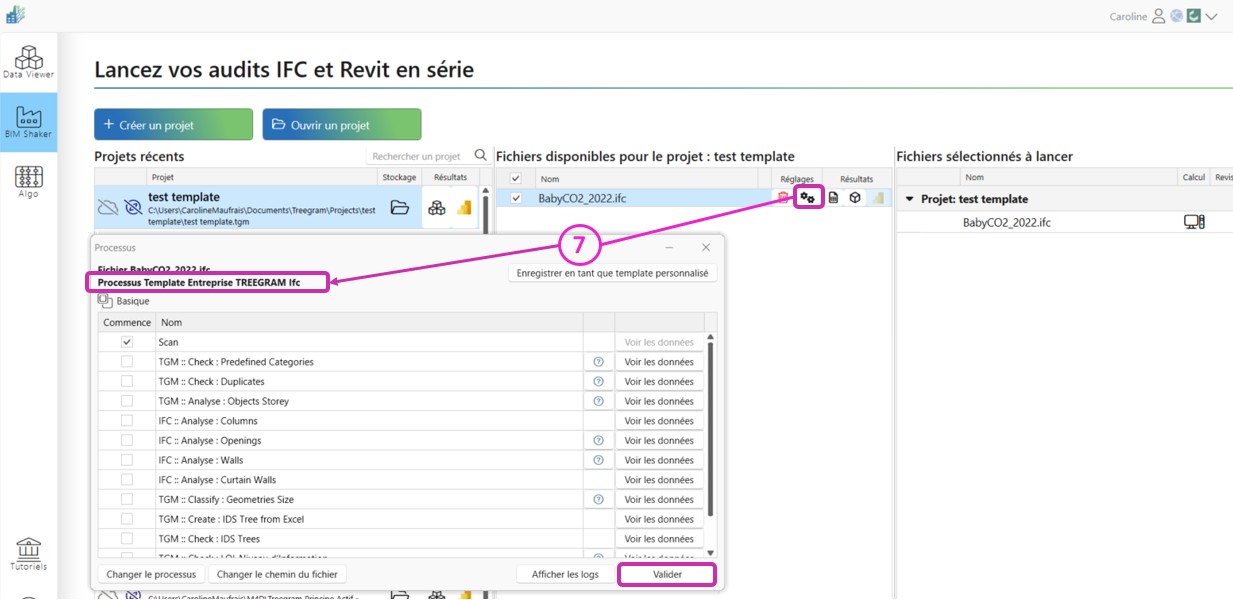Open Tutoriels from the sidebar

pos(28,554)
